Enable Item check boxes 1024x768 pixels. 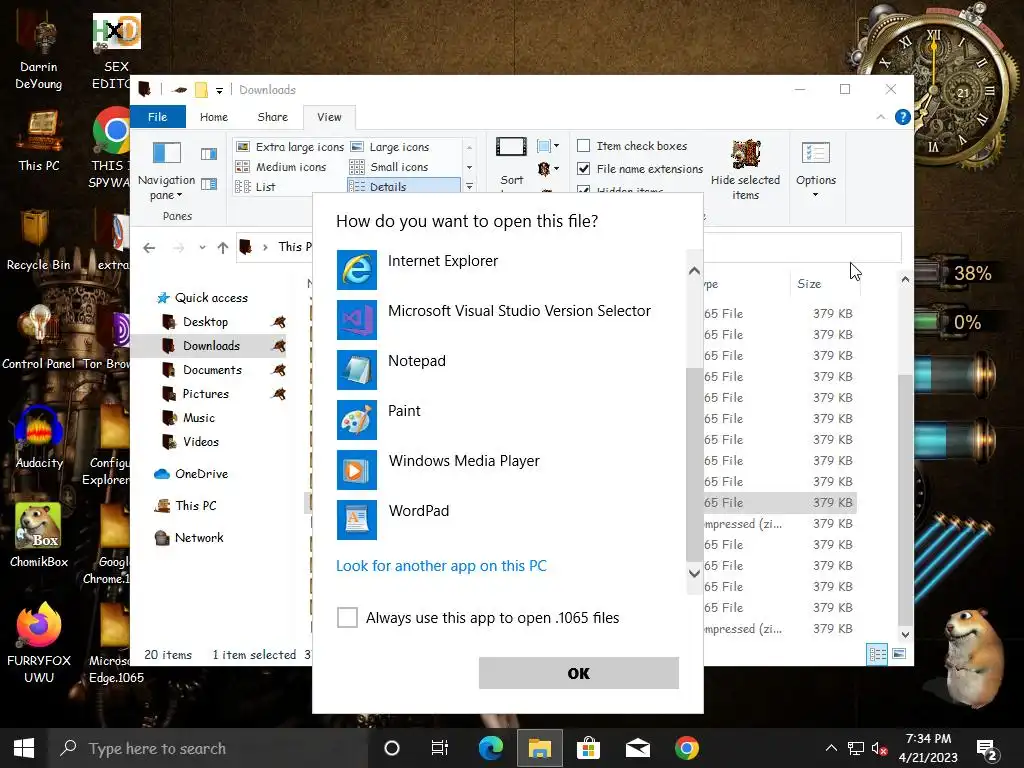coord(584,146)
